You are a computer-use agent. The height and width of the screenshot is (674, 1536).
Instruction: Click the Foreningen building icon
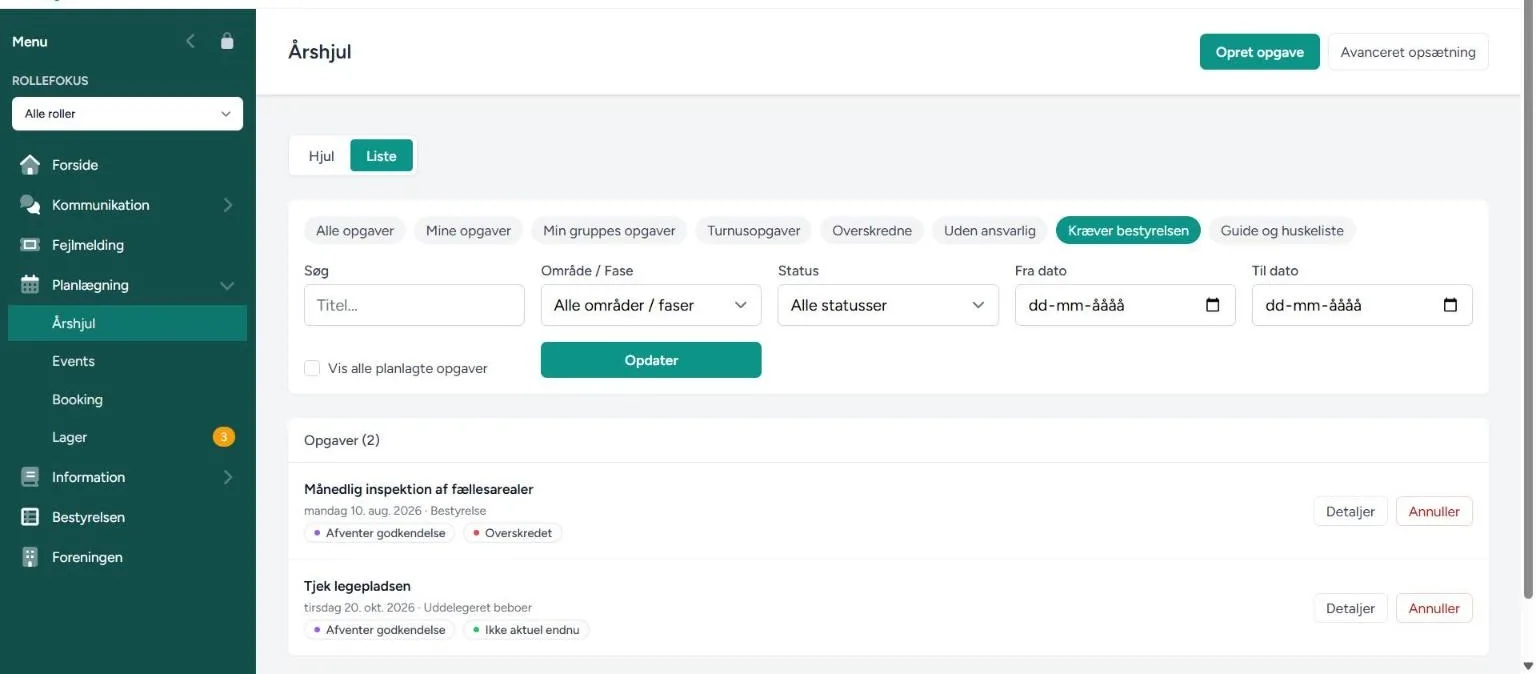point(30,557)
